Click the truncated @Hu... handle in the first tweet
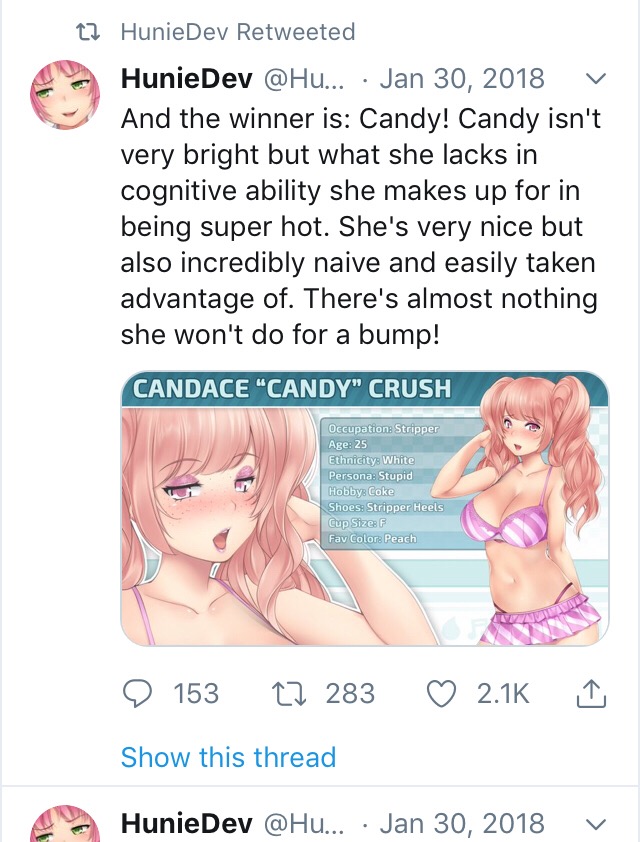Image resolution: width=640 pixels, height=842 pixels. pos(303,78)
